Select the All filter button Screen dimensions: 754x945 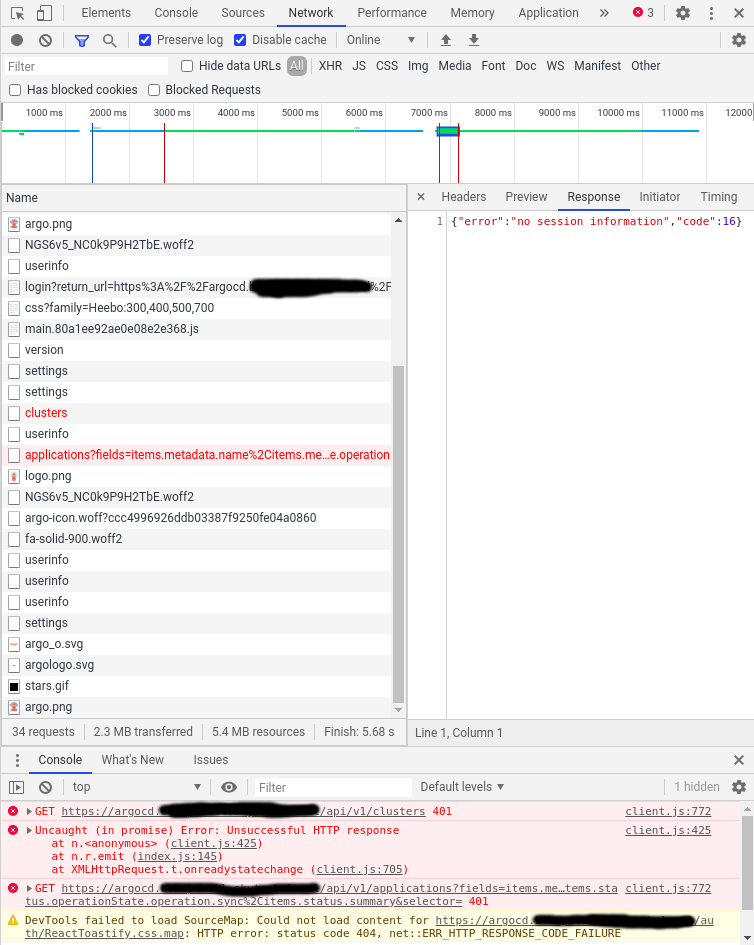coord(297,66)
